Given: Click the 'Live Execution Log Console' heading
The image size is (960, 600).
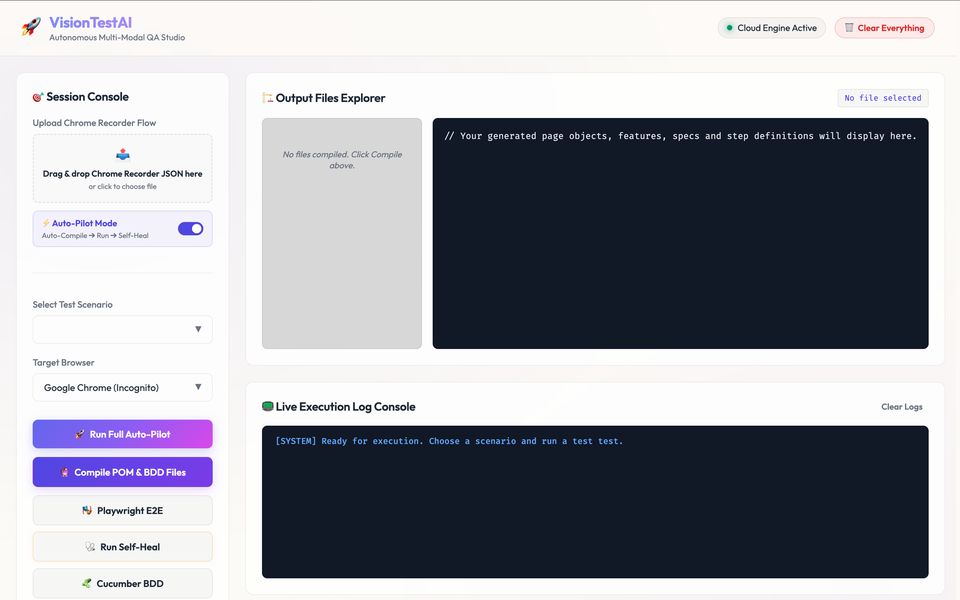Looking at the screenshot, I should (x=345, y=407).
